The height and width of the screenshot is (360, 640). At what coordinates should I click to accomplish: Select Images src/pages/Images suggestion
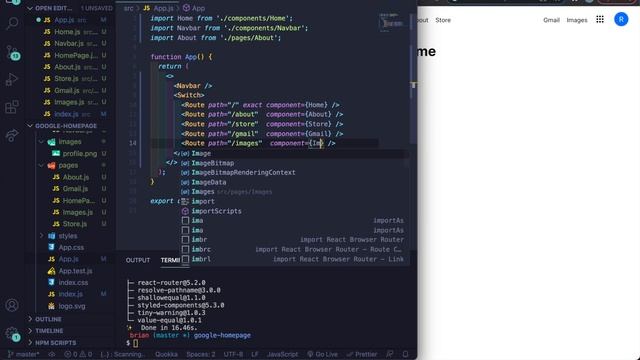point(294,192)
